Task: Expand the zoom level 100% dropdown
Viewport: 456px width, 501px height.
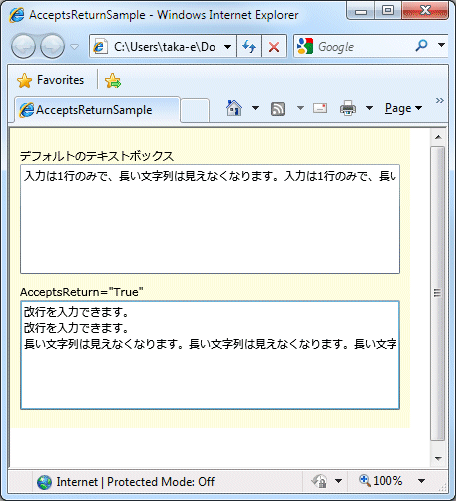Action: (421, 481)
